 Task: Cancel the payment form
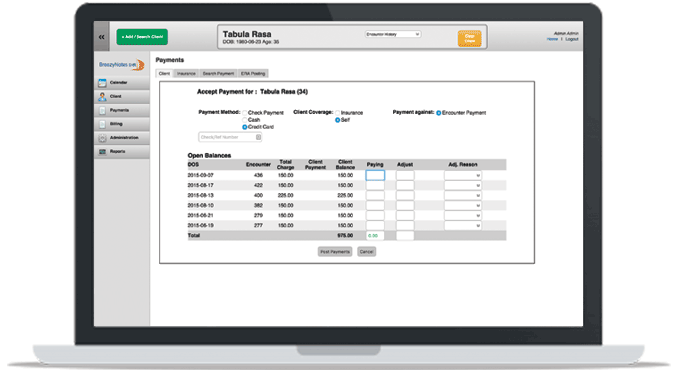tap(366, 252)
